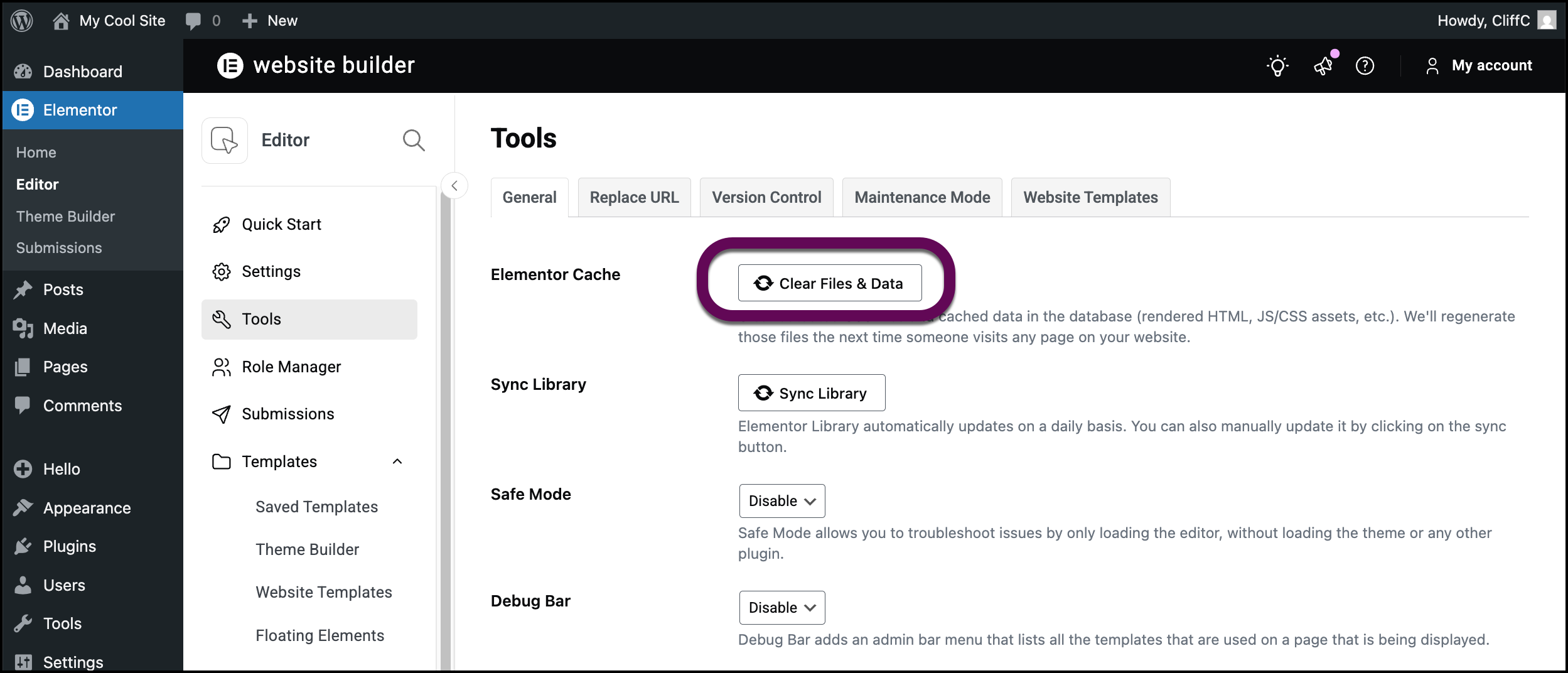Collapse the Editor side panel arrow
The width and height of the screenshot is (1568, 673).
point(454,186)
